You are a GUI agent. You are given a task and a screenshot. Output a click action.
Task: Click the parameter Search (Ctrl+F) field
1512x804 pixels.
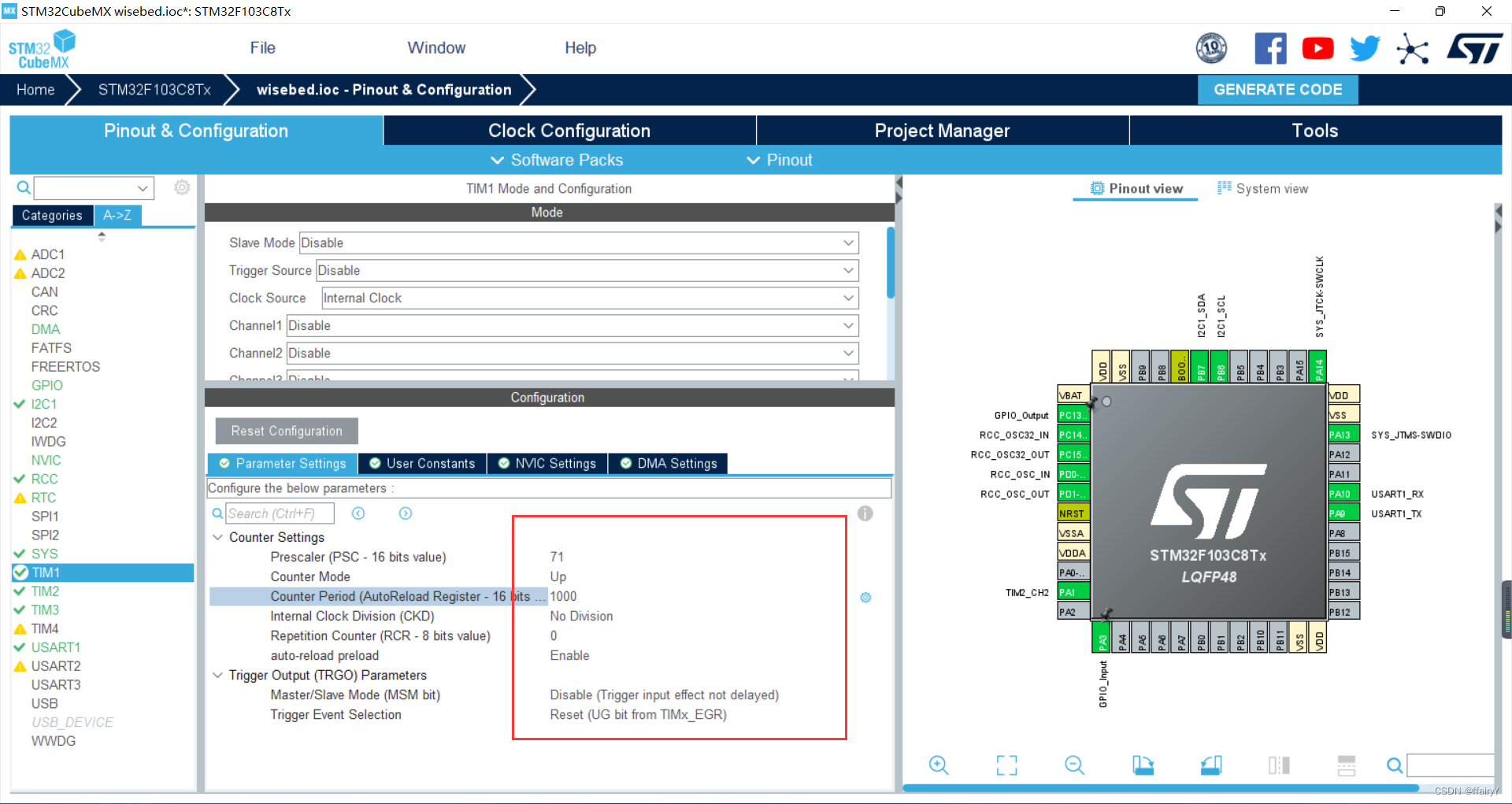pos(280,513)
